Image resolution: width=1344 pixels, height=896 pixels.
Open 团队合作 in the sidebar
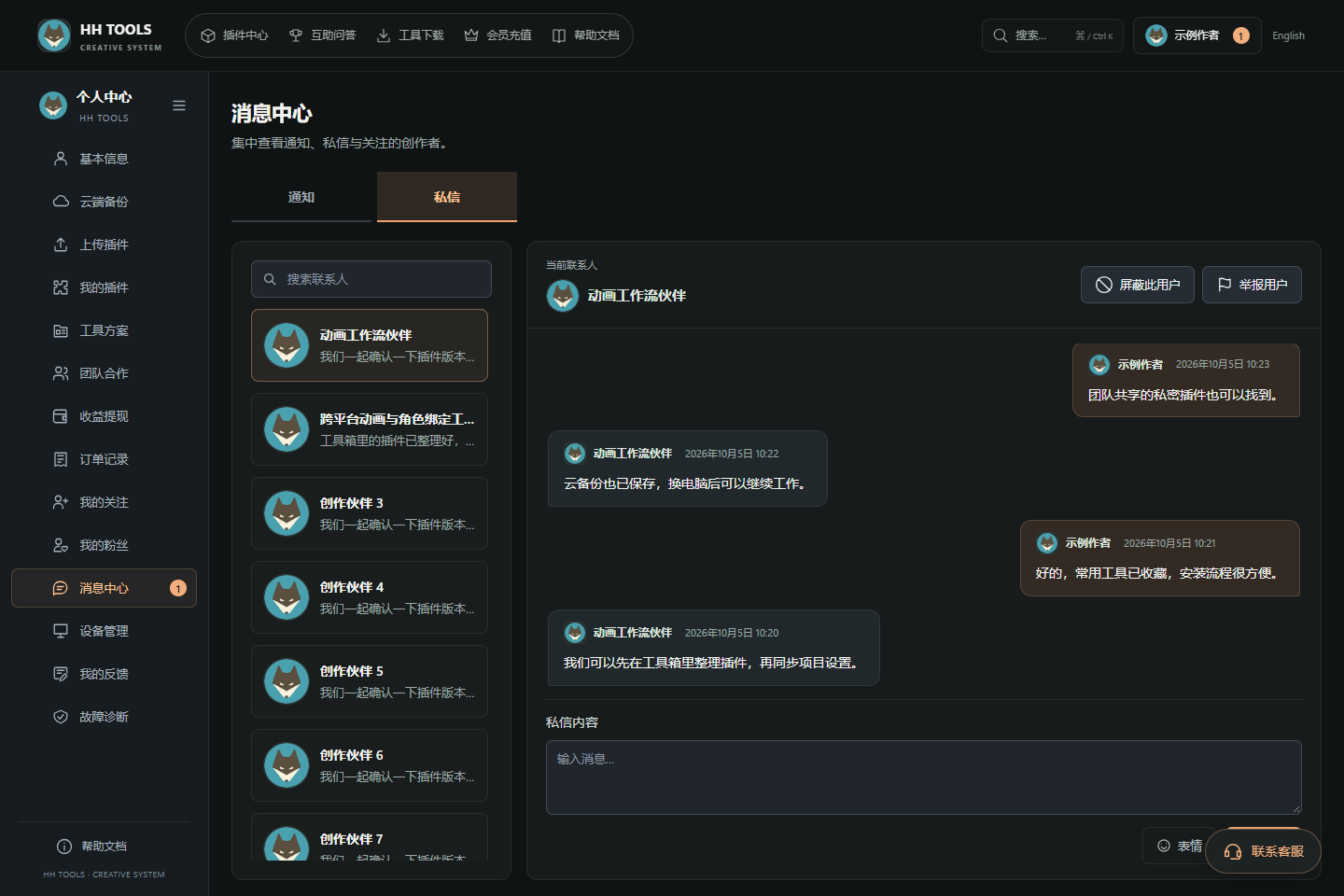pos(104,373)
